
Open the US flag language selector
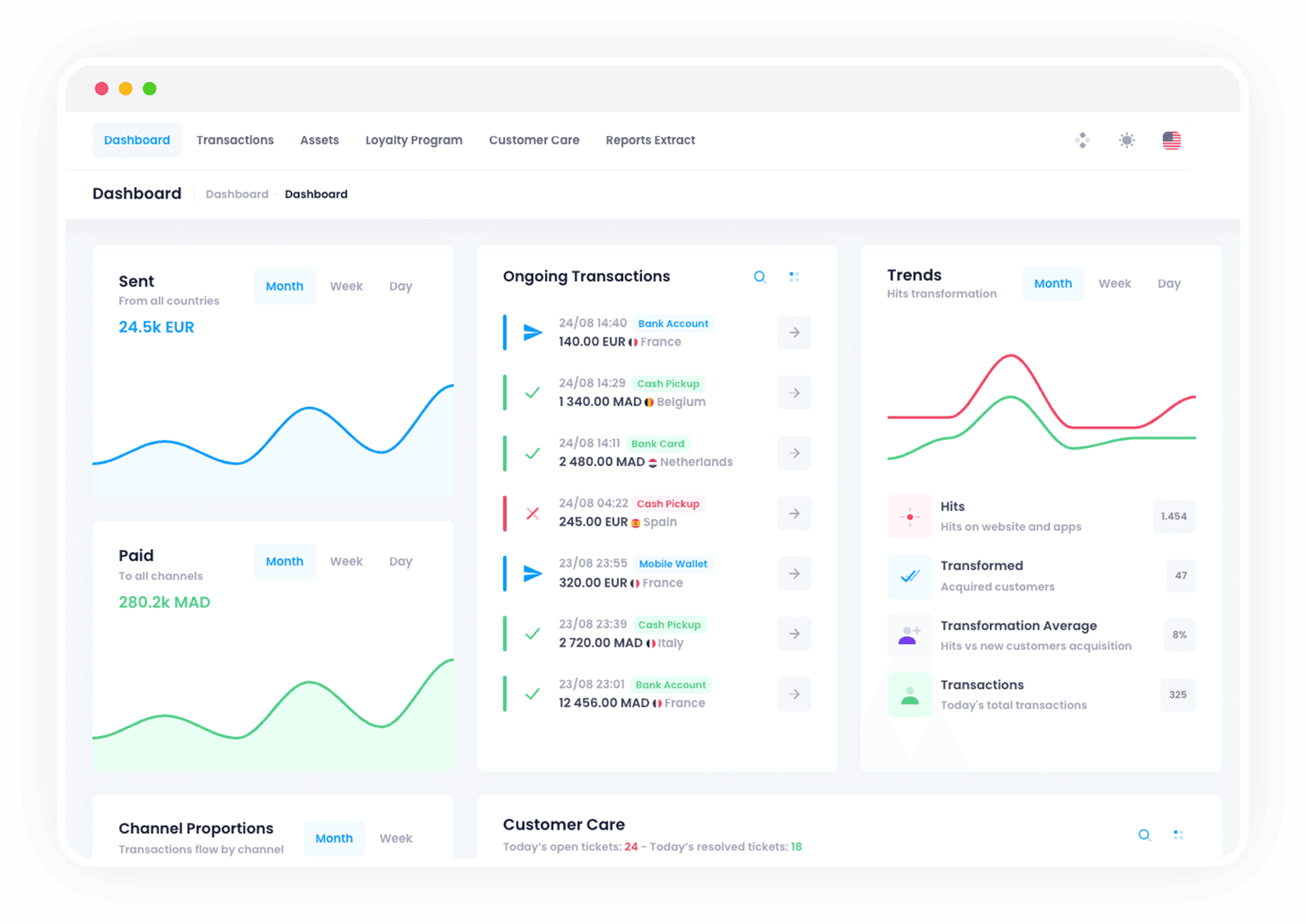(1171, 140)
